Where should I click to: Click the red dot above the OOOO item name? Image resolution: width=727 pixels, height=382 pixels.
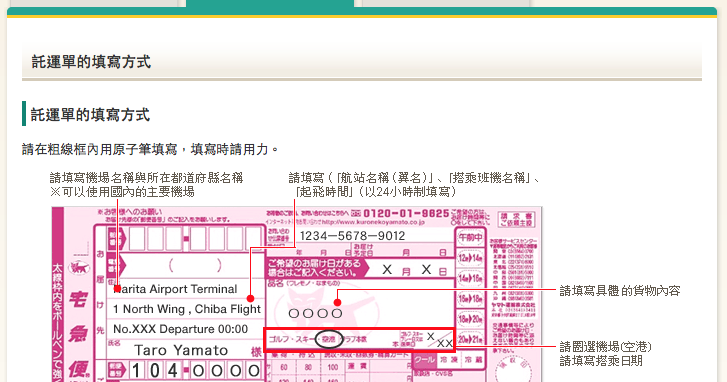click(338, 303)
